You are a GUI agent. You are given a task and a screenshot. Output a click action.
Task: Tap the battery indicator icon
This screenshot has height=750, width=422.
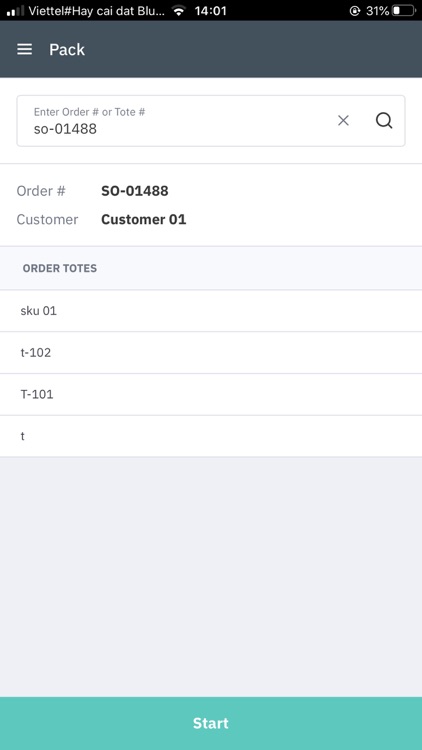tap(403, 11)
